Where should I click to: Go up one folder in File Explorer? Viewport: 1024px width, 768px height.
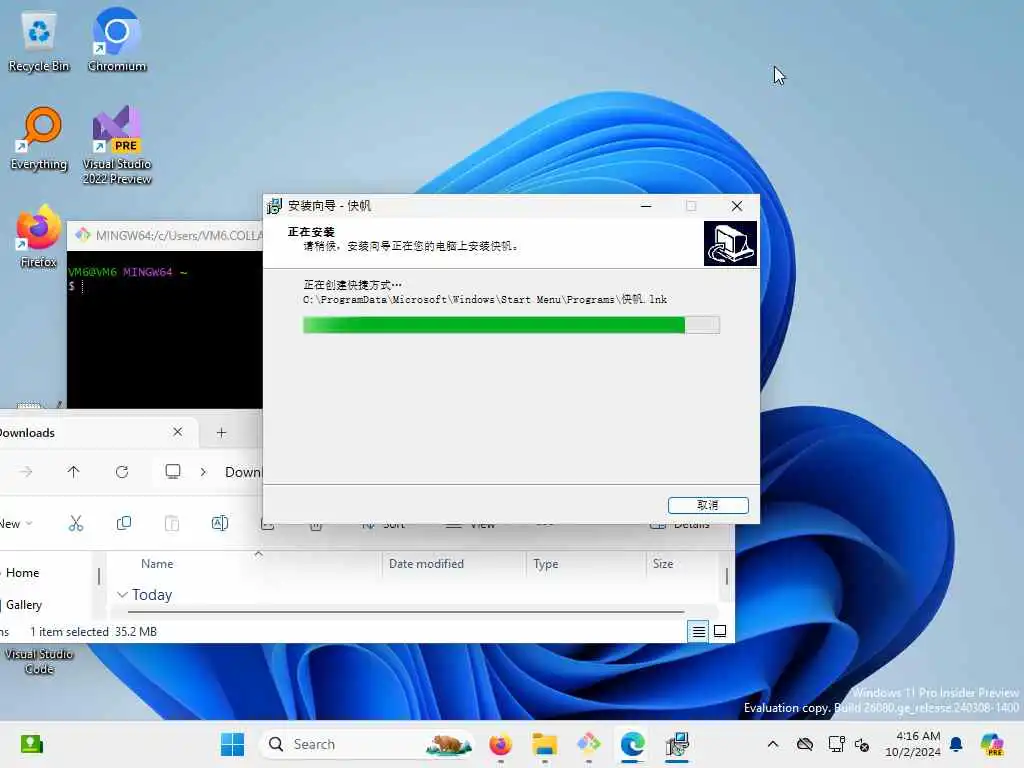tap(73, 472)
